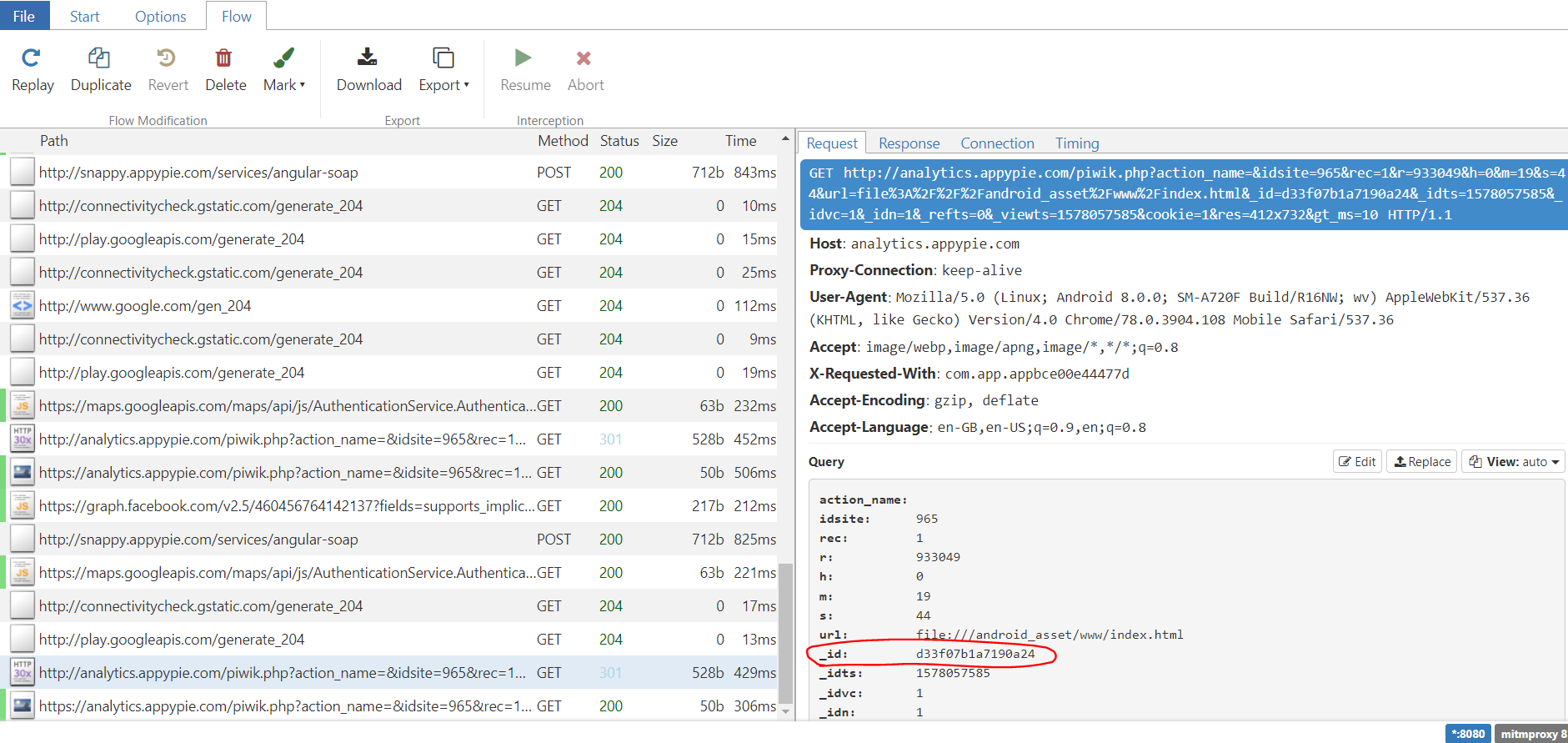Image resolution: width=1568 pixels, height=743 pixels.
Task: Sort flows by Time column header
Action: [740, 141]
